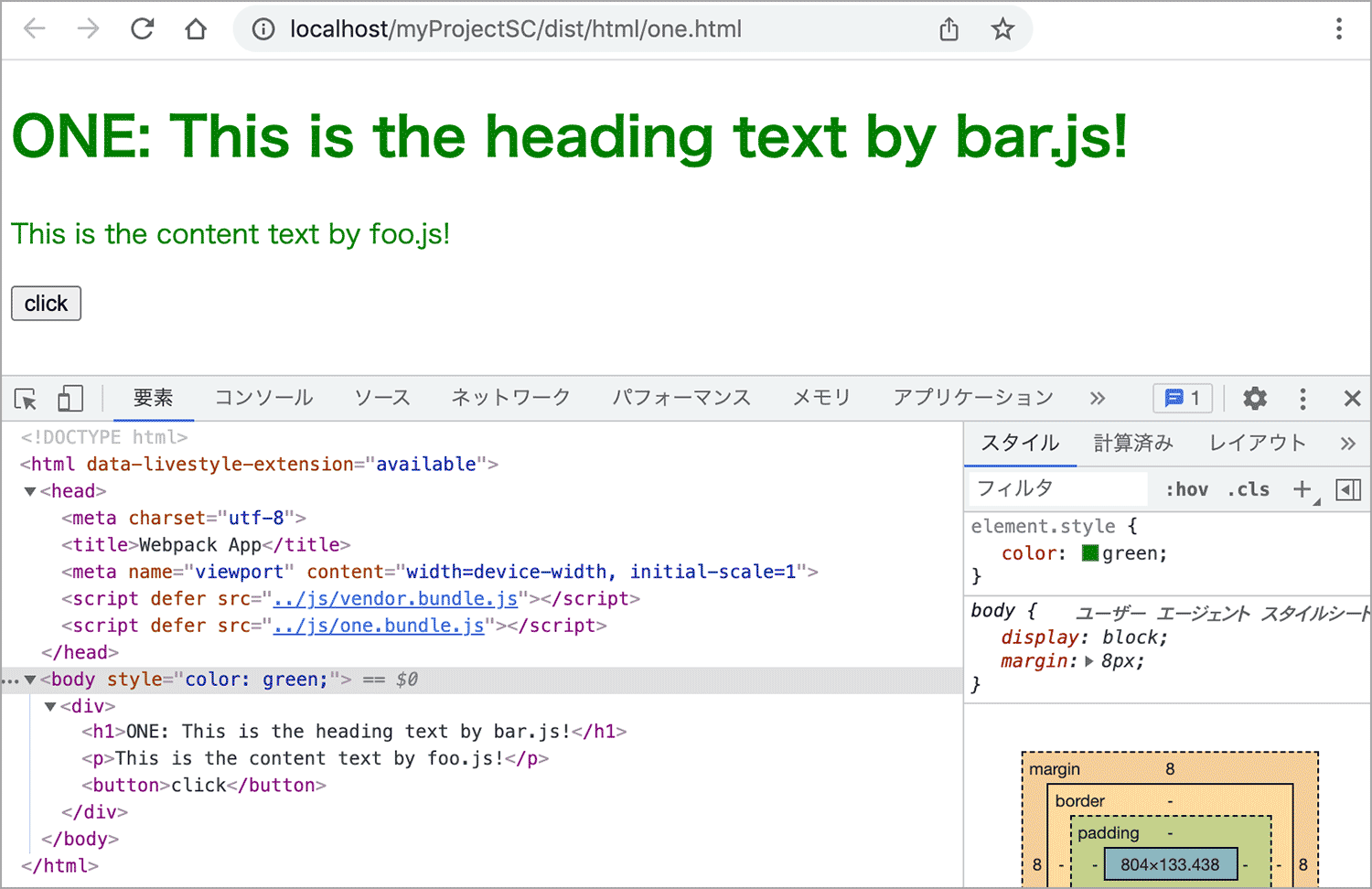Share this page using the share icon

click(x=949, y=29)
